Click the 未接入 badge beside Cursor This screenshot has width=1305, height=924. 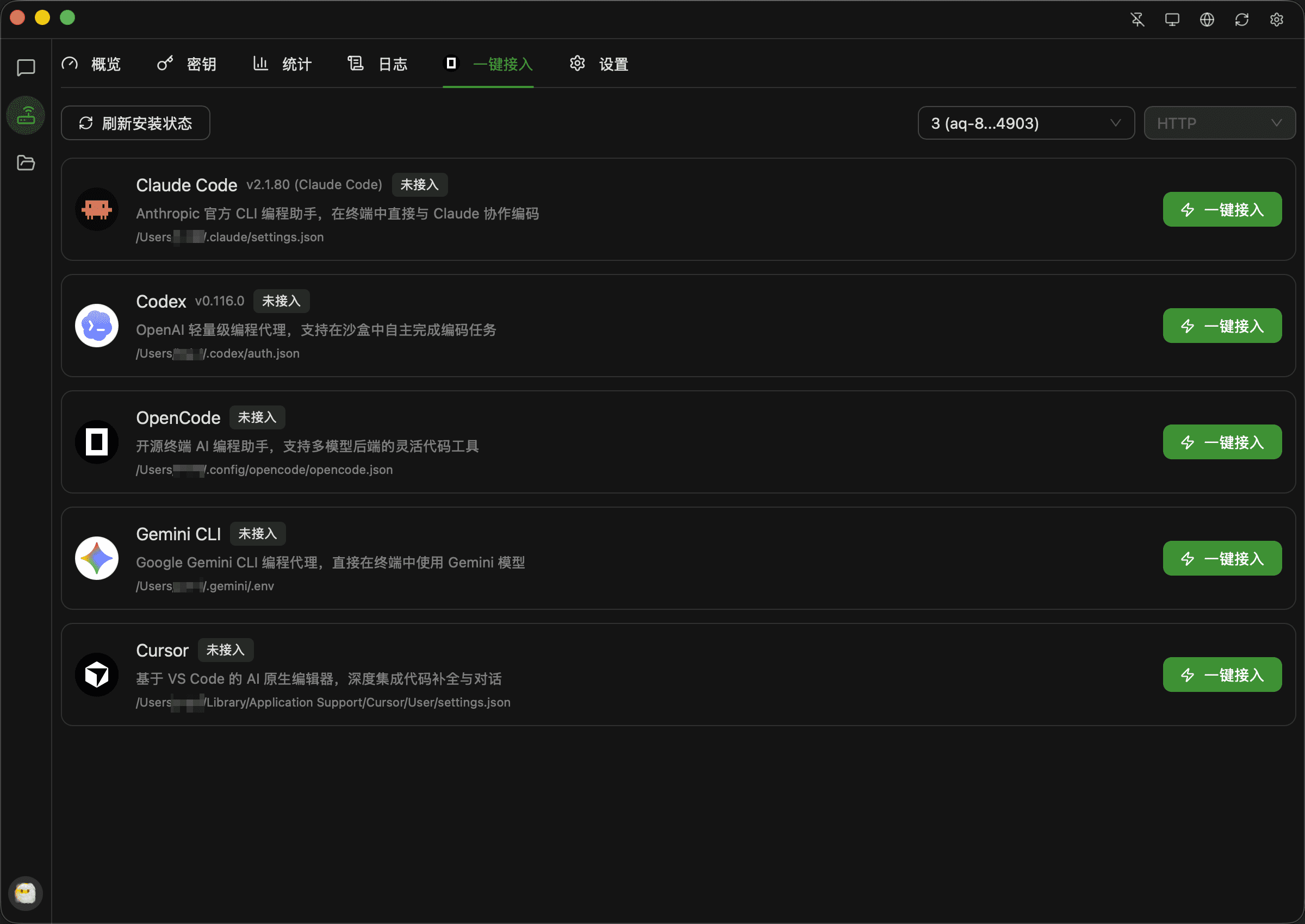225,650
